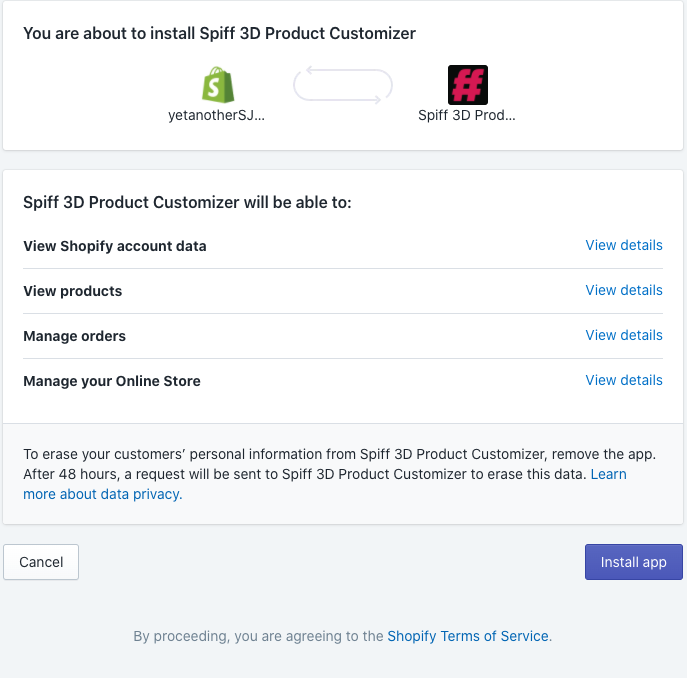Cancel the app installation
The height and width of the screenshot is (678, 687).
coord(41,562)
